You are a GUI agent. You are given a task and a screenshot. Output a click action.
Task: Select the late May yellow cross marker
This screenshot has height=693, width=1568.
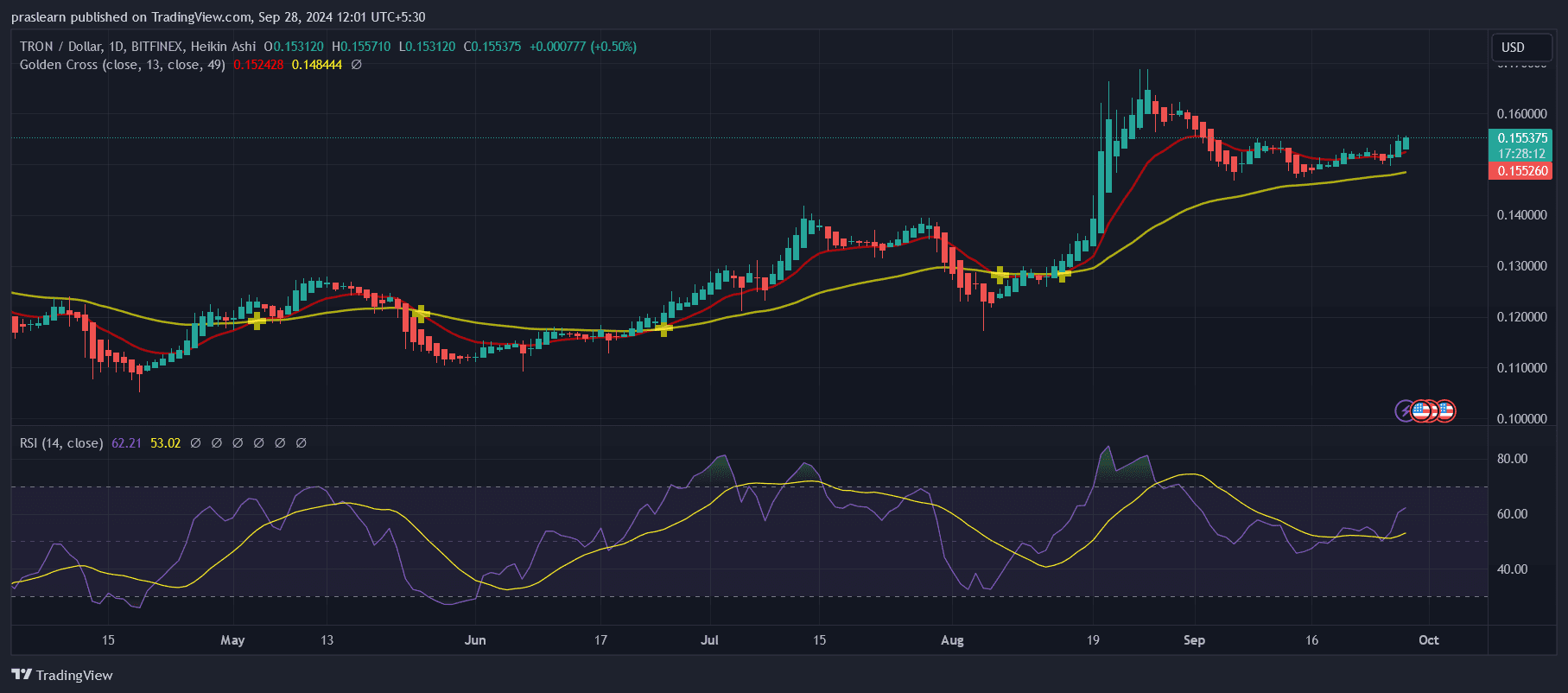[420, 314]
